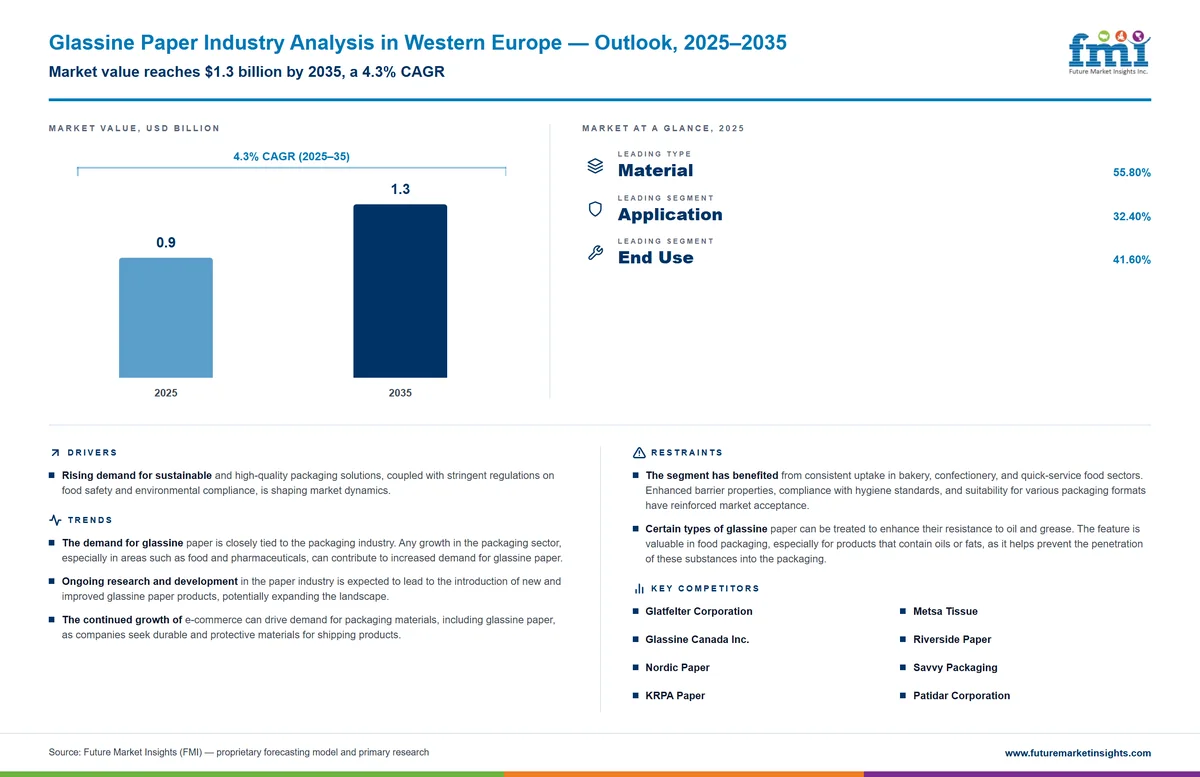Screen dimensions: 1200x777
Task: Click the Market at a Glance, 2025 label
Action: coord(663,129)
